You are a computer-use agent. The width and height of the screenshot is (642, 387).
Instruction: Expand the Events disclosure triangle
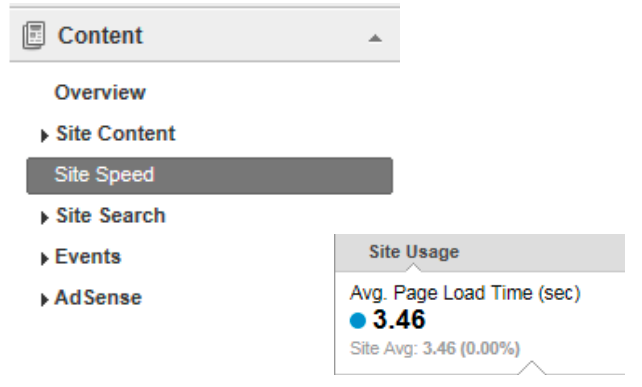click(45, 259)
